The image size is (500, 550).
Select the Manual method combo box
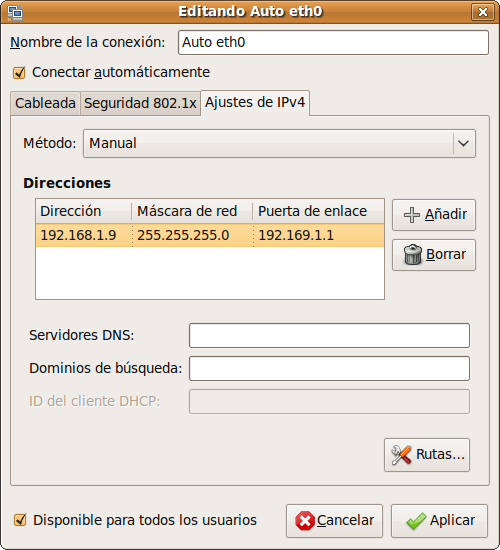tap(279, 143)
